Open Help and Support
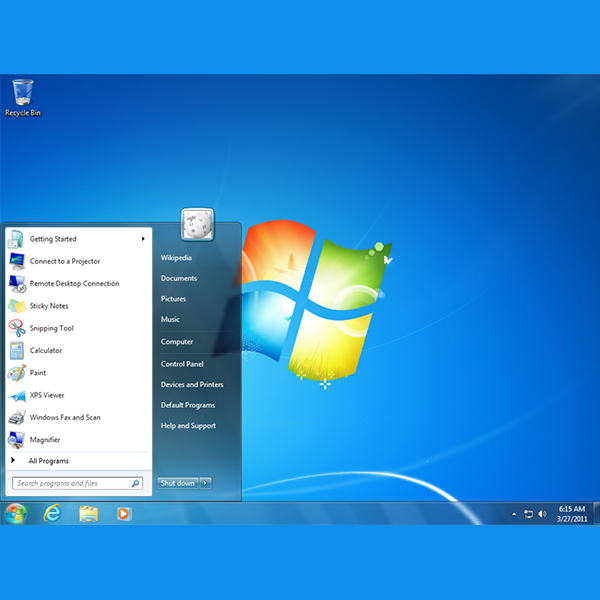The width and height of the screenshot is (600, 600). coord(188,426)
